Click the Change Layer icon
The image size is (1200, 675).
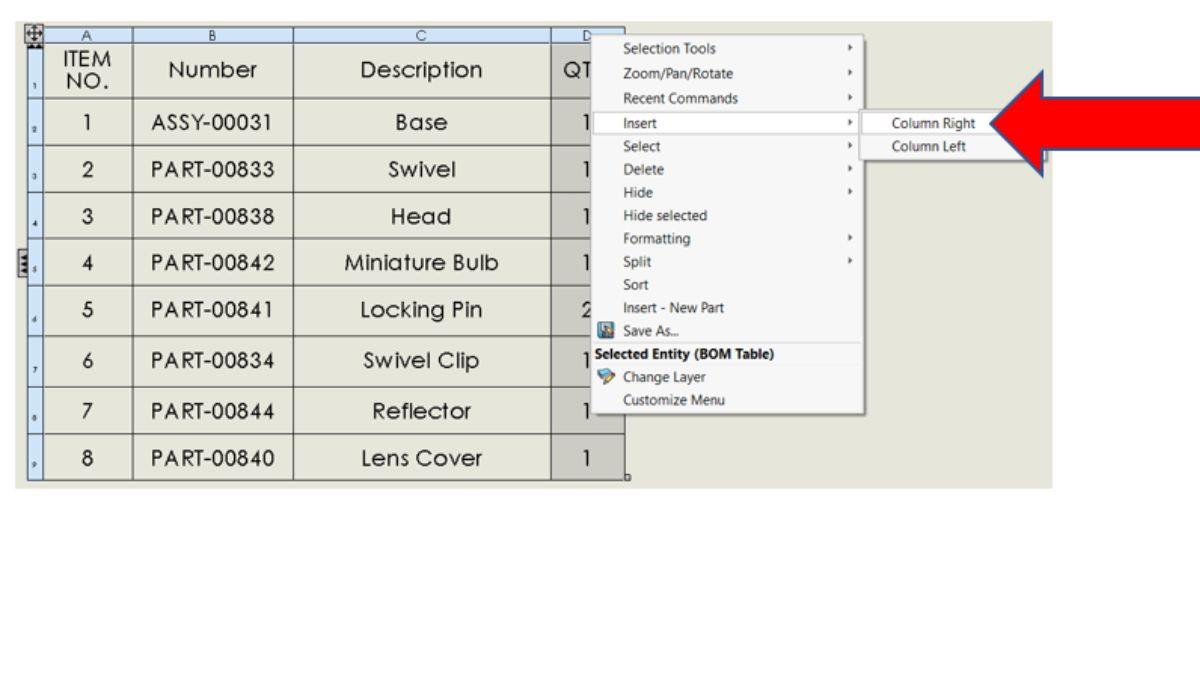[x=604, y=377]
